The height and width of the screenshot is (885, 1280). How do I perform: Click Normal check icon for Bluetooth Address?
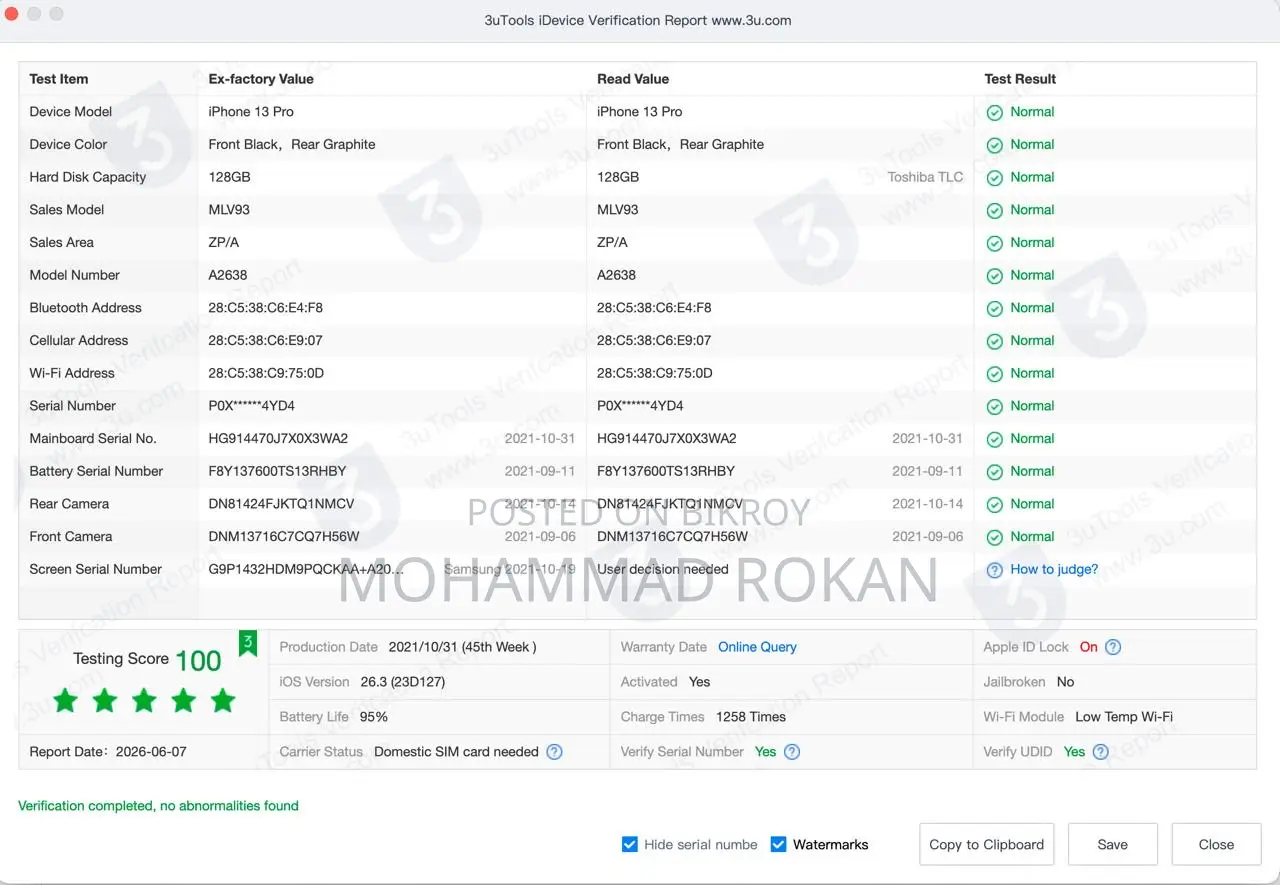994,308
